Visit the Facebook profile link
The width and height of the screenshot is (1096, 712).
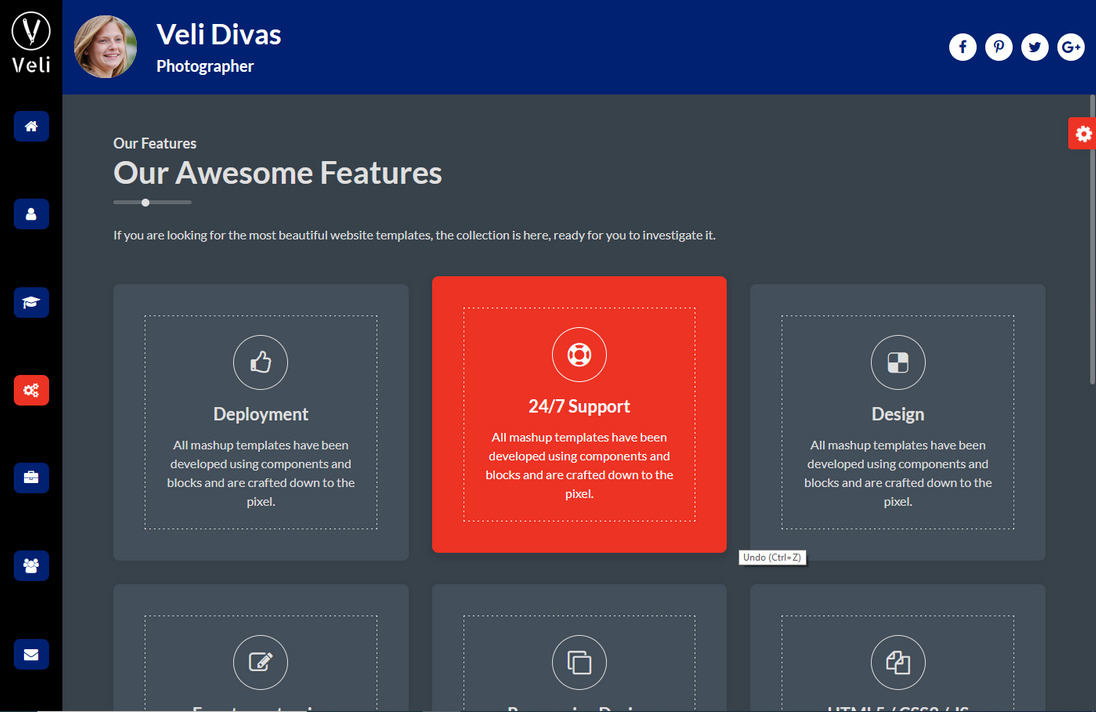[x=962, y=47]
